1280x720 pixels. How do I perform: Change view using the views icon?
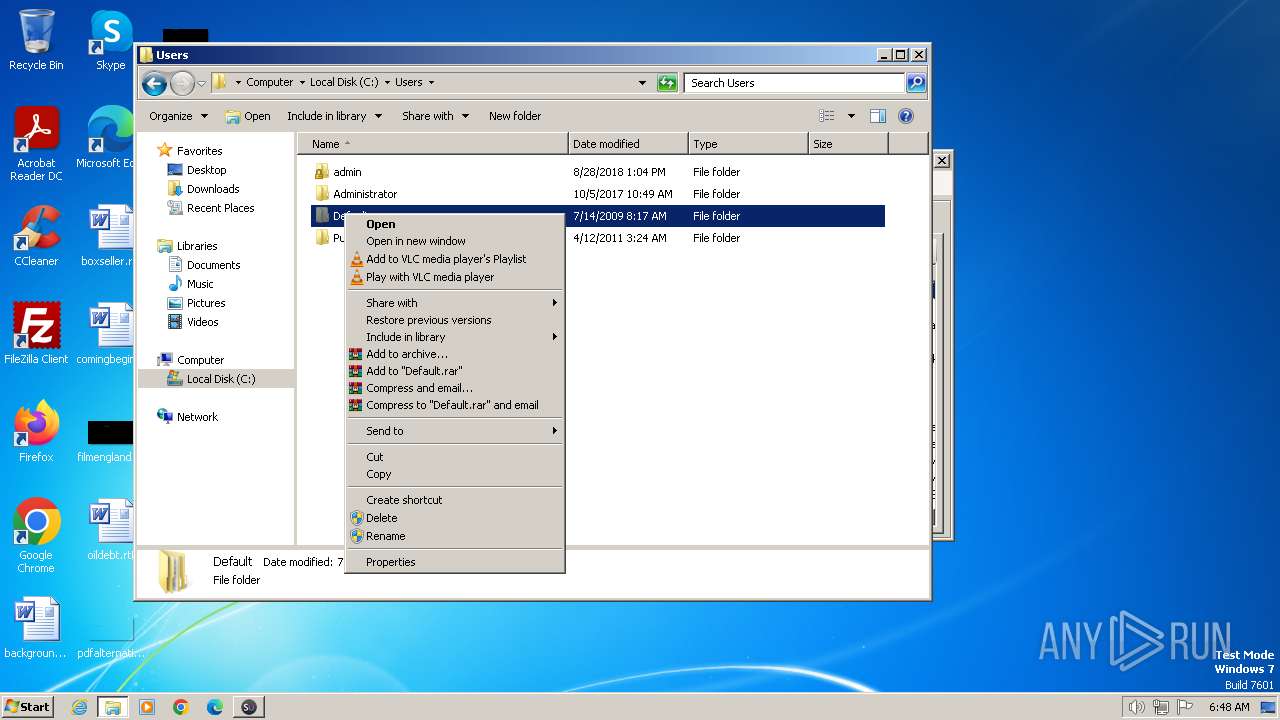point(827,116)
